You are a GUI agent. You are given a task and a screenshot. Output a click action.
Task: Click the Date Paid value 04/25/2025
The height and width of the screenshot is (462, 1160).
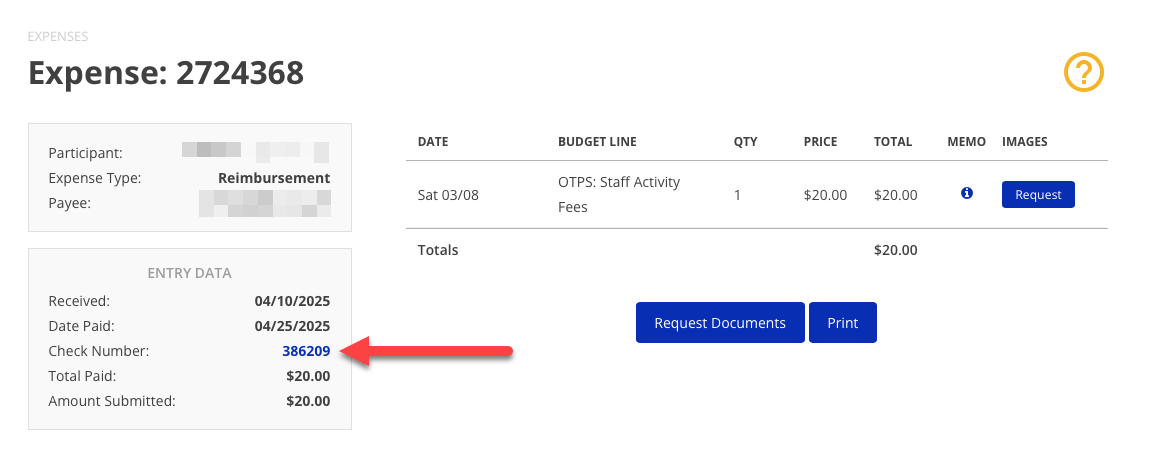point(292,326)
